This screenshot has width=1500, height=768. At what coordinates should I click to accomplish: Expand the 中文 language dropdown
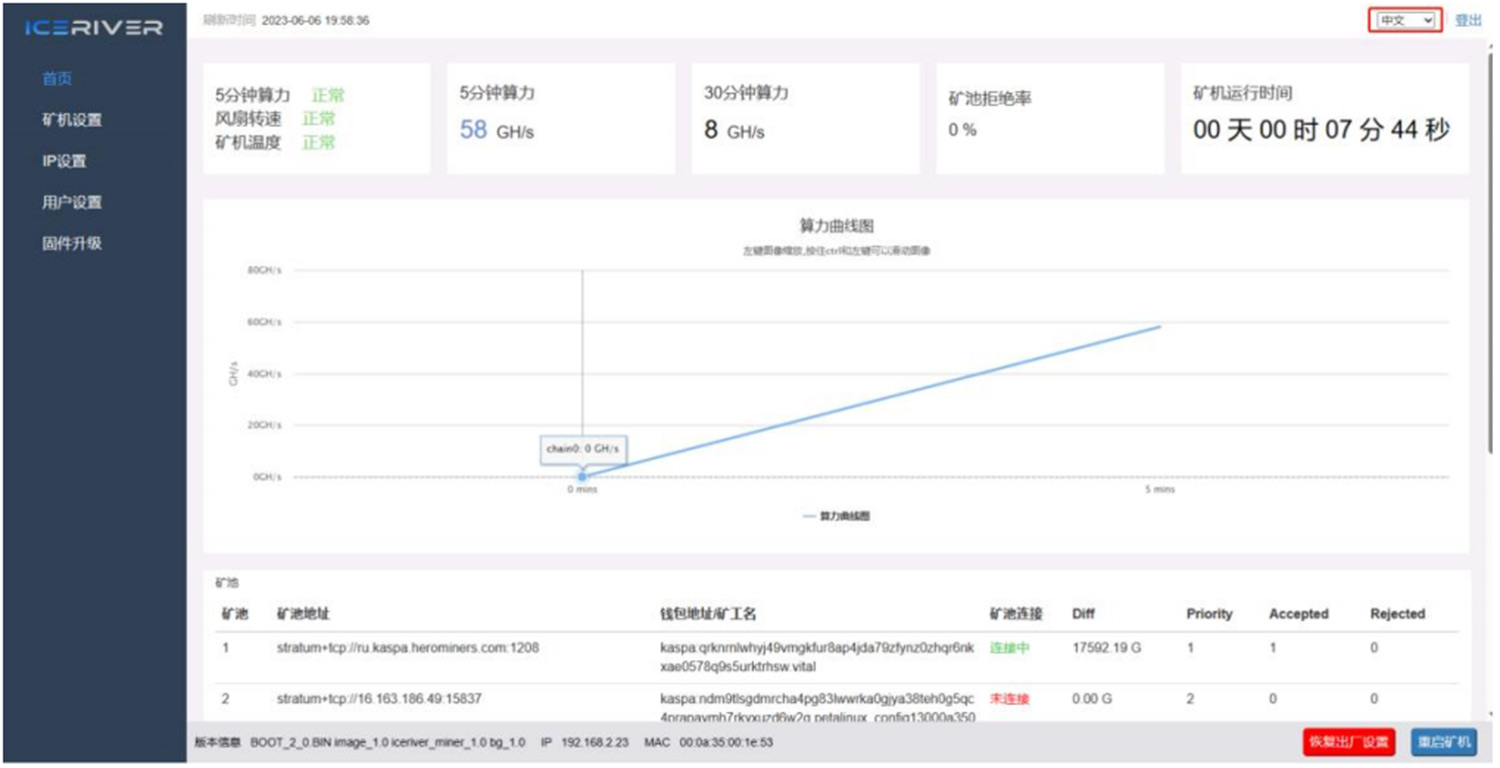(1405, 21)
